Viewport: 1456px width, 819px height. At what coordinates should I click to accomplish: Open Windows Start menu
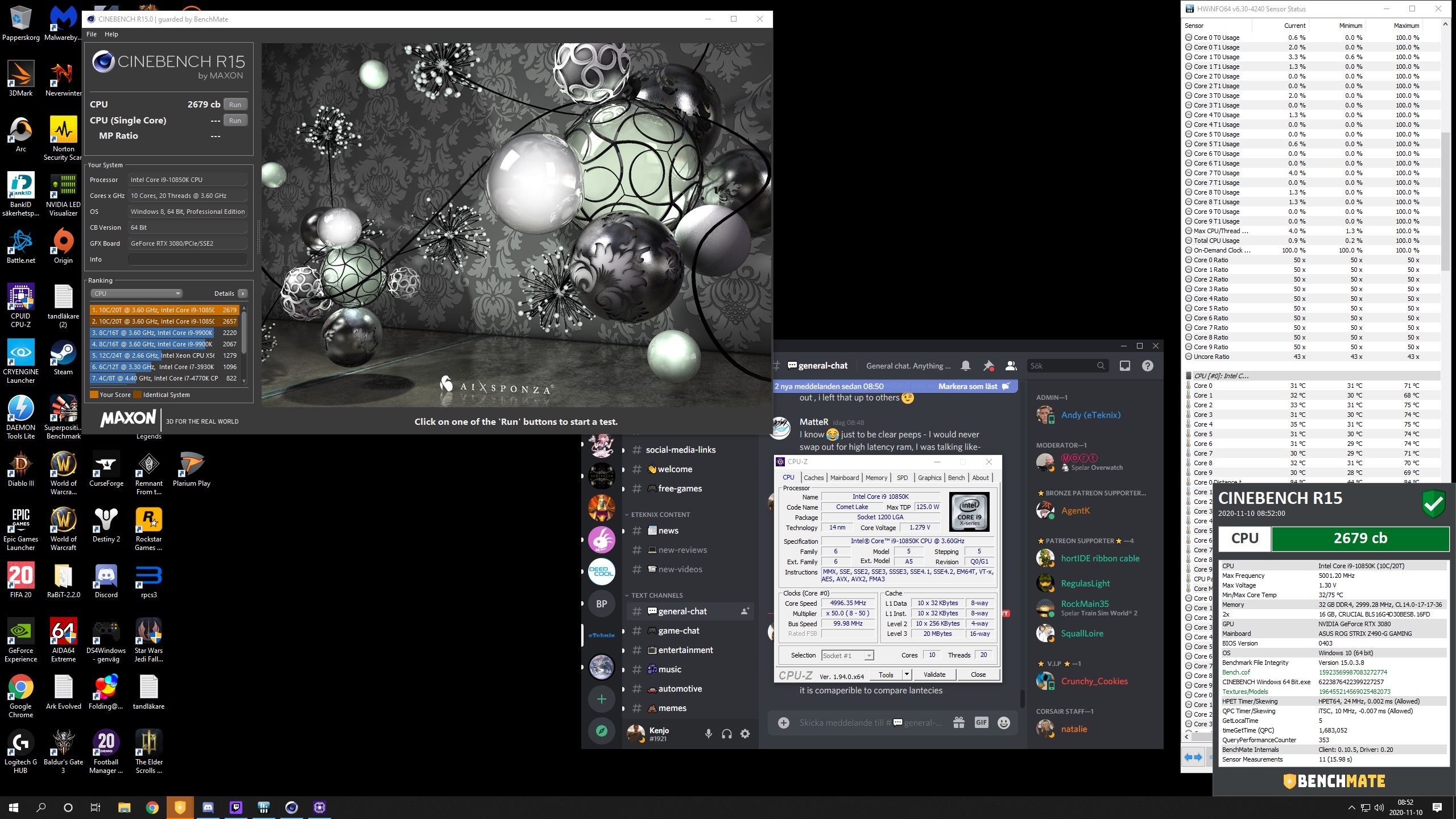tap(14, 807)
